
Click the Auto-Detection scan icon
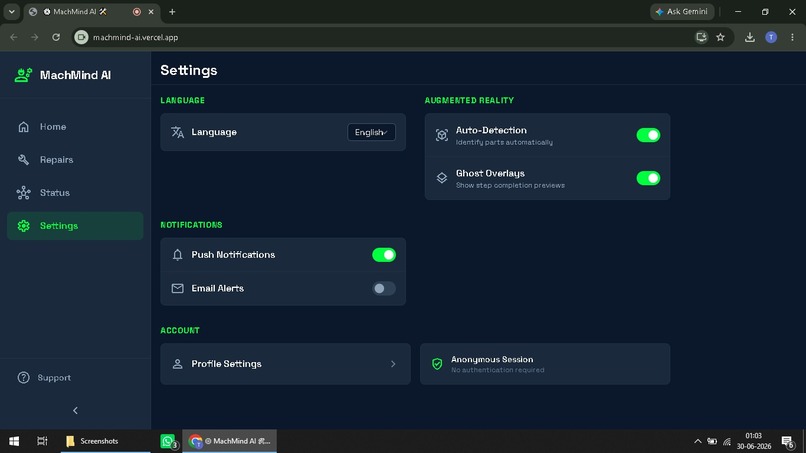(442, 135)
